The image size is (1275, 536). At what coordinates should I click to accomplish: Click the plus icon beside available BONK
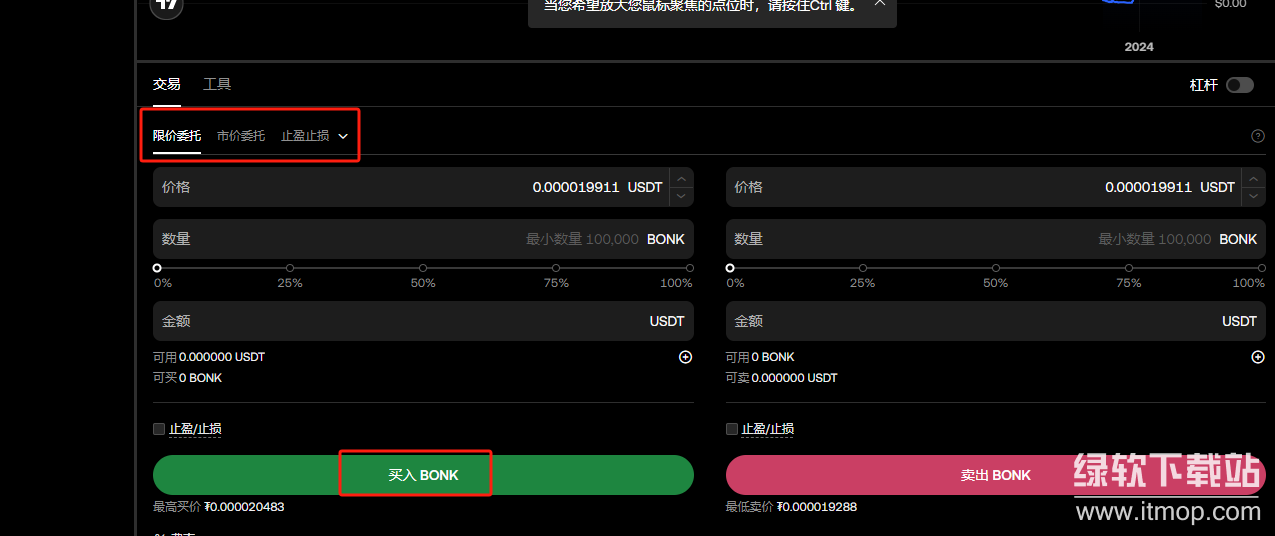[x=1258, y=357]
